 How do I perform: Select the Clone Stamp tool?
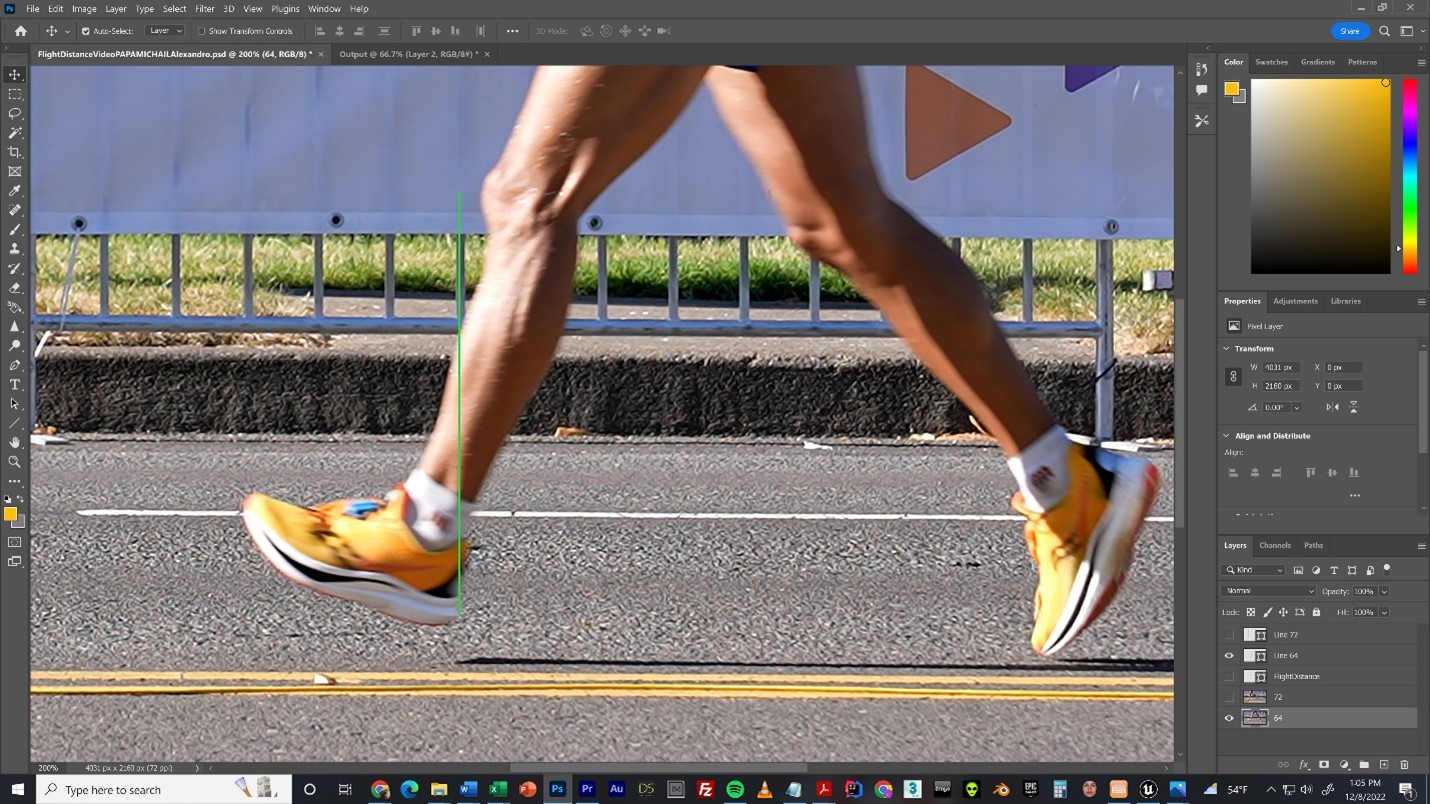15,249
